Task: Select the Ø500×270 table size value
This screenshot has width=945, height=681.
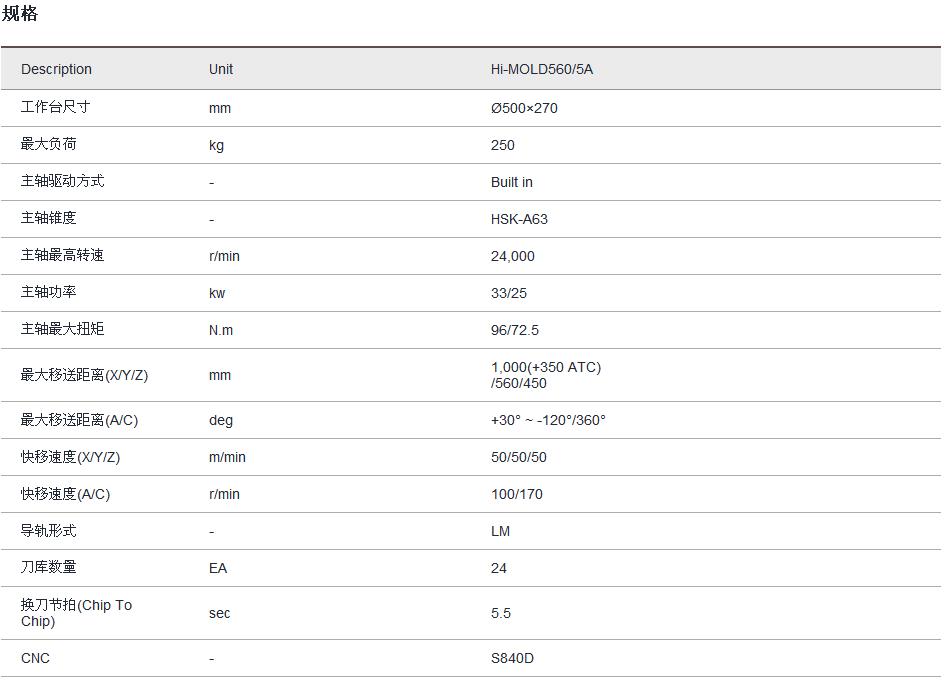Action: (x=524, y=108)
